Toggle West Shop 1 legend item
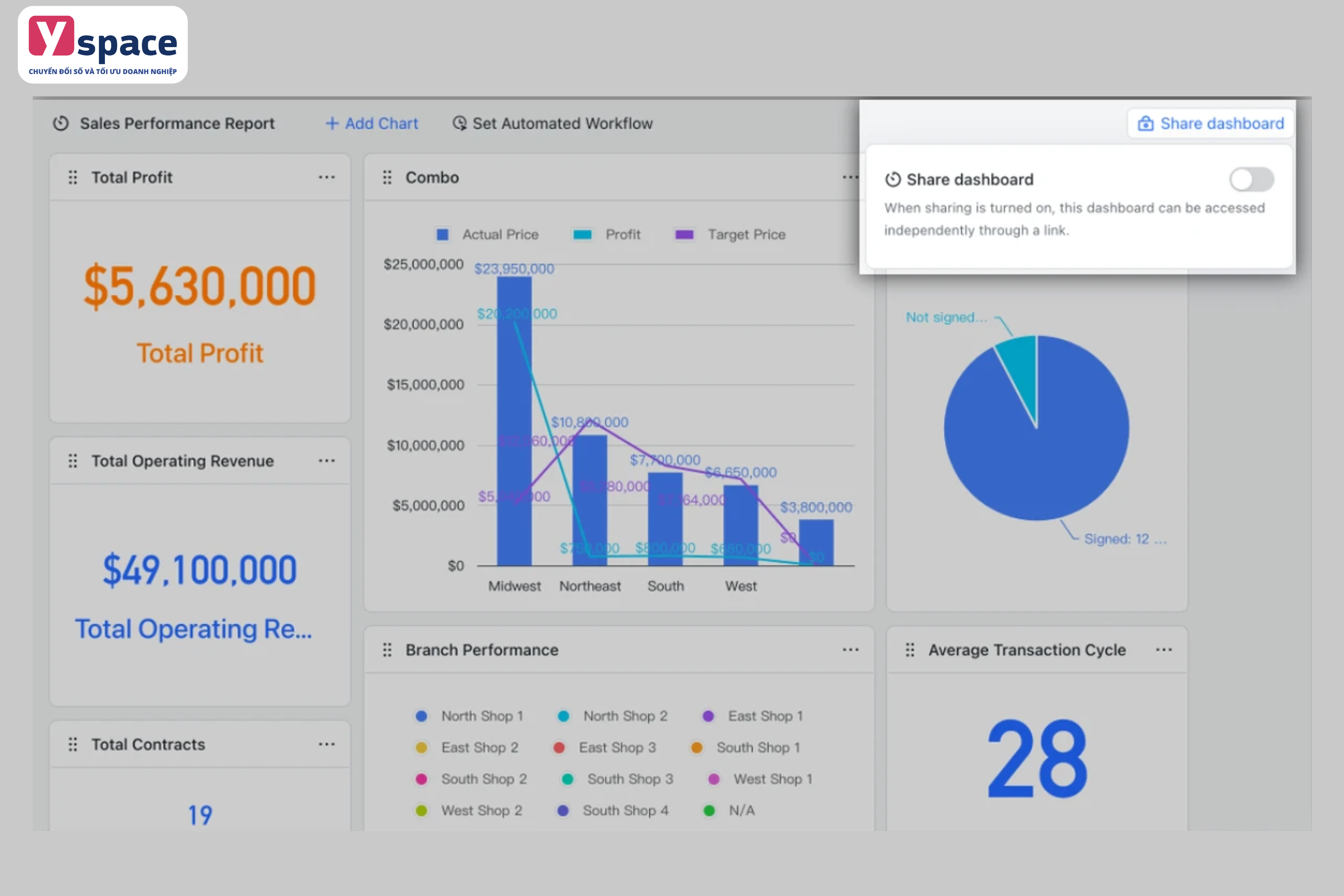The width and height of the screenshot is (1344, 896). coord(760,779)
